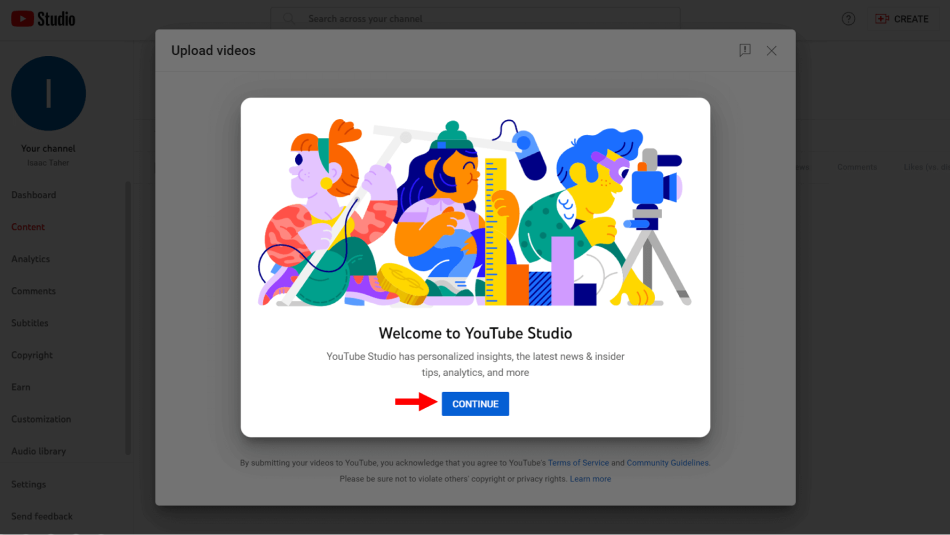Select Content in the sidebar
The width and height of the screenshot is (950, 535).
28,227
